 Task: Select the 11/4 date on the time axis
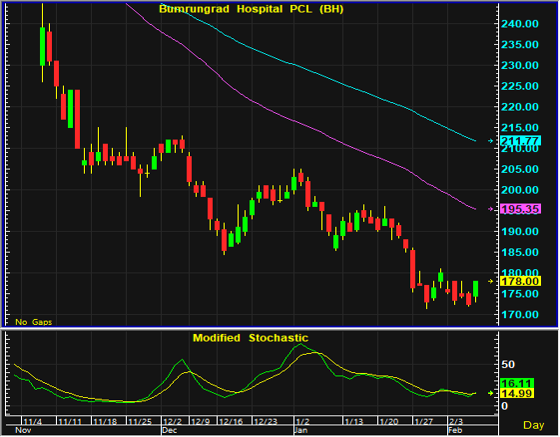(x=32, y=422)
